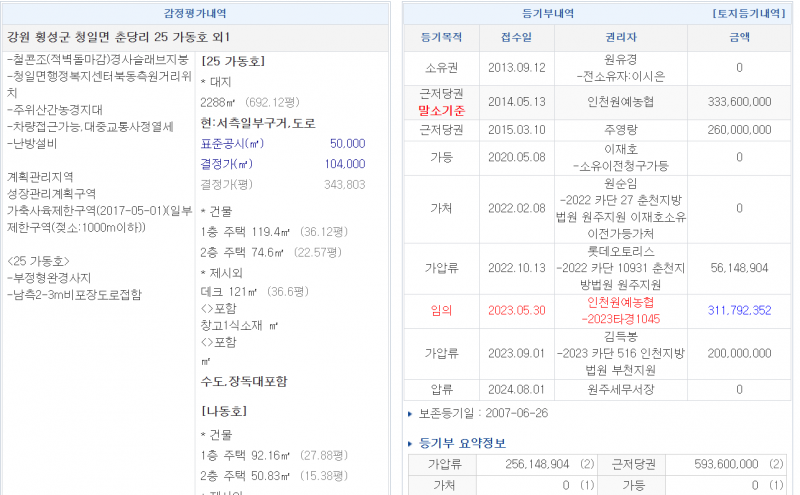Click the red 인천원예농협 2023타경1045 entry
The height and width of the screenshot is (495, 800).
pos(621,310)
